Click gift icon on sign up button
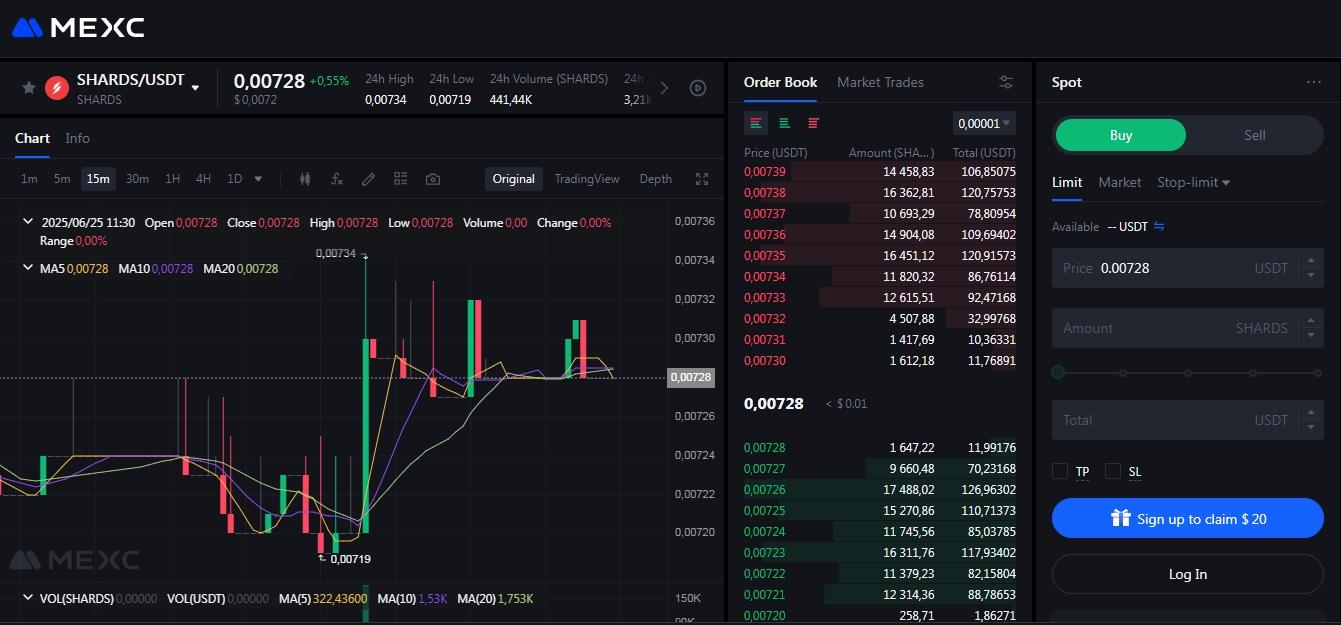1341x625 pixels. 1120,518
